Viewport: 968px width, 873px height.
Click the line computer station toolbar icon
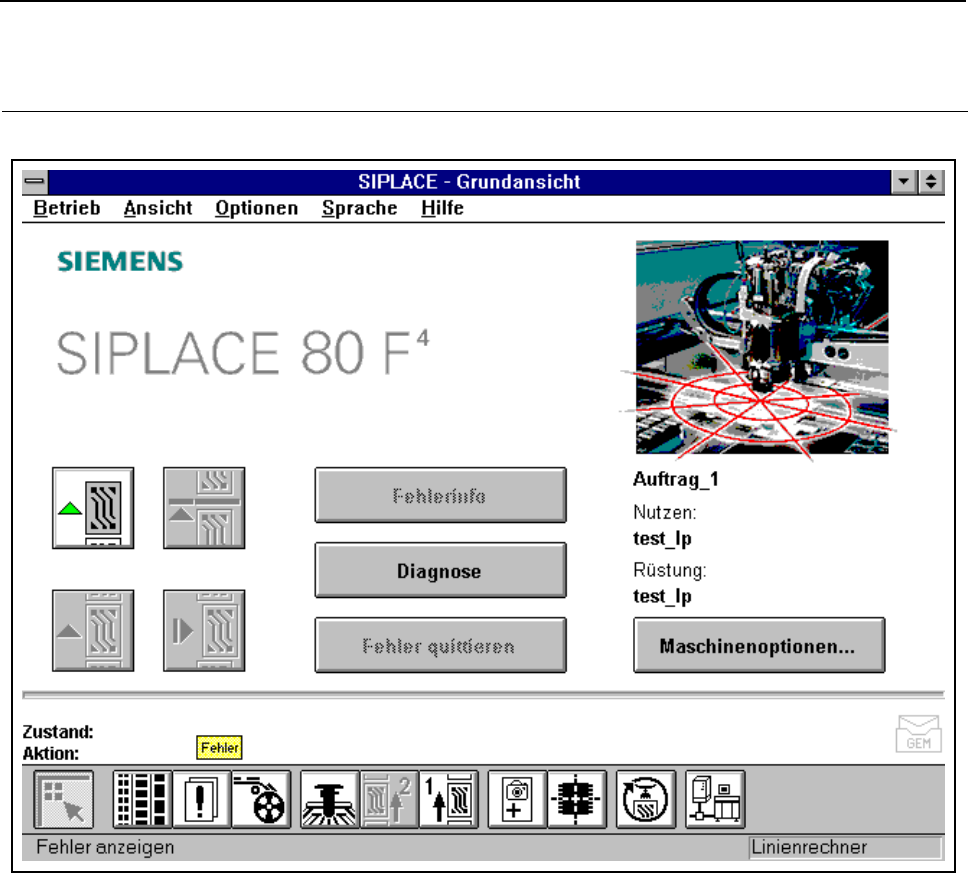click(714, 800)
